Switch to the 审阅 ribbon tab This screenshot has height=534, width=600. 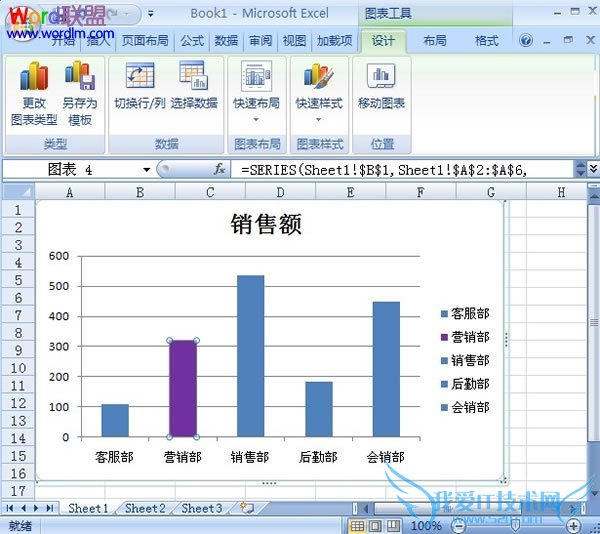click(x=260, y=41)
